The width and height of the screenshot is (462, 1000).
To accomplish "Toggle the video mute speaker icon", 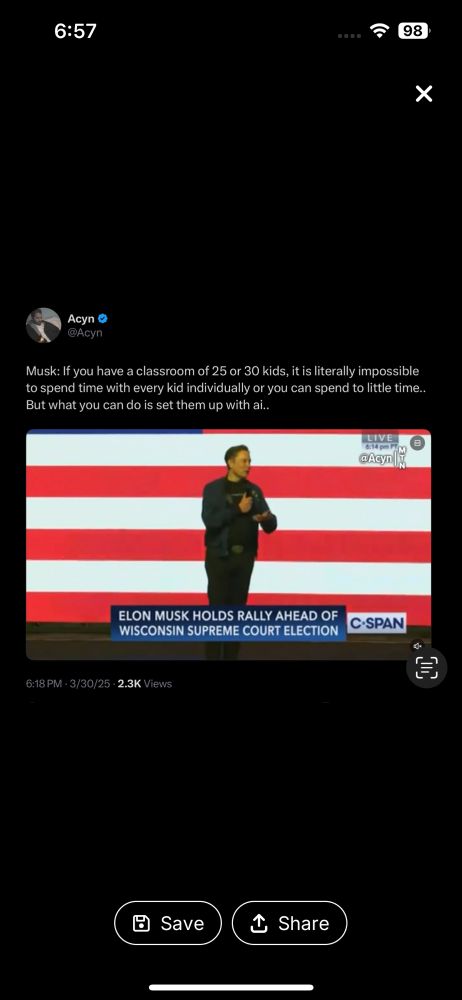I will (417, 645).
